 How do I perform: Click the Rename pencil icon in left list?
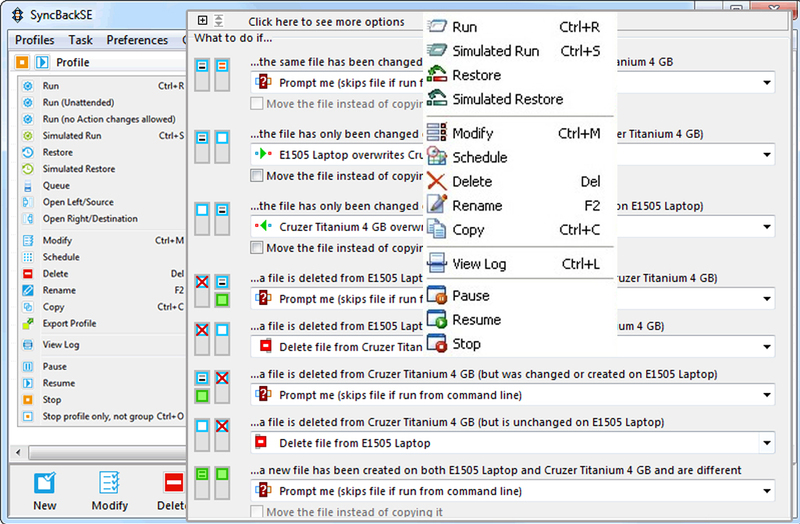click(x=28, y=290)
